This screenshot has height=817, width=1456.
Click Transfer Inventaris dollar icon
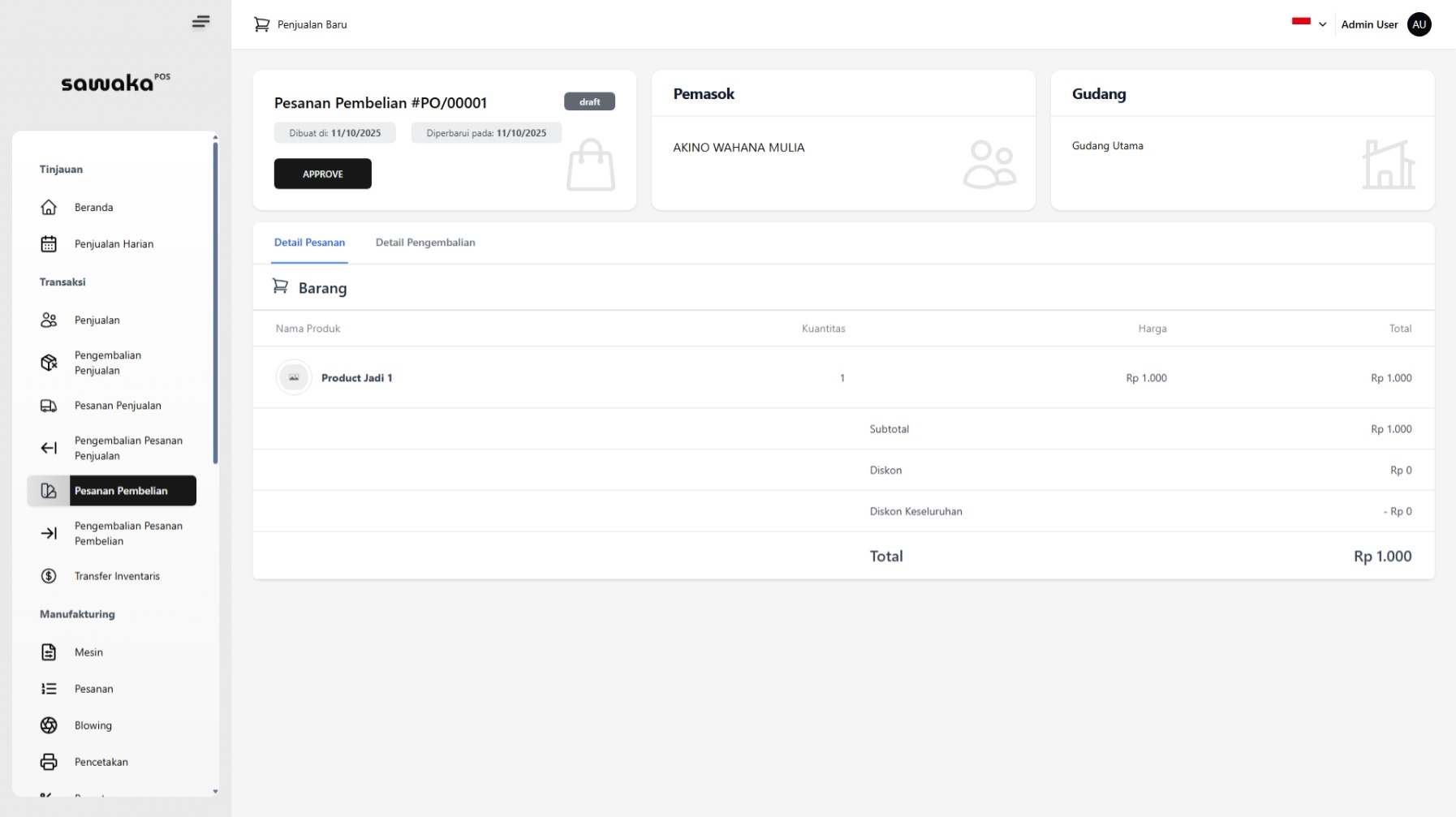pos(49,576)
